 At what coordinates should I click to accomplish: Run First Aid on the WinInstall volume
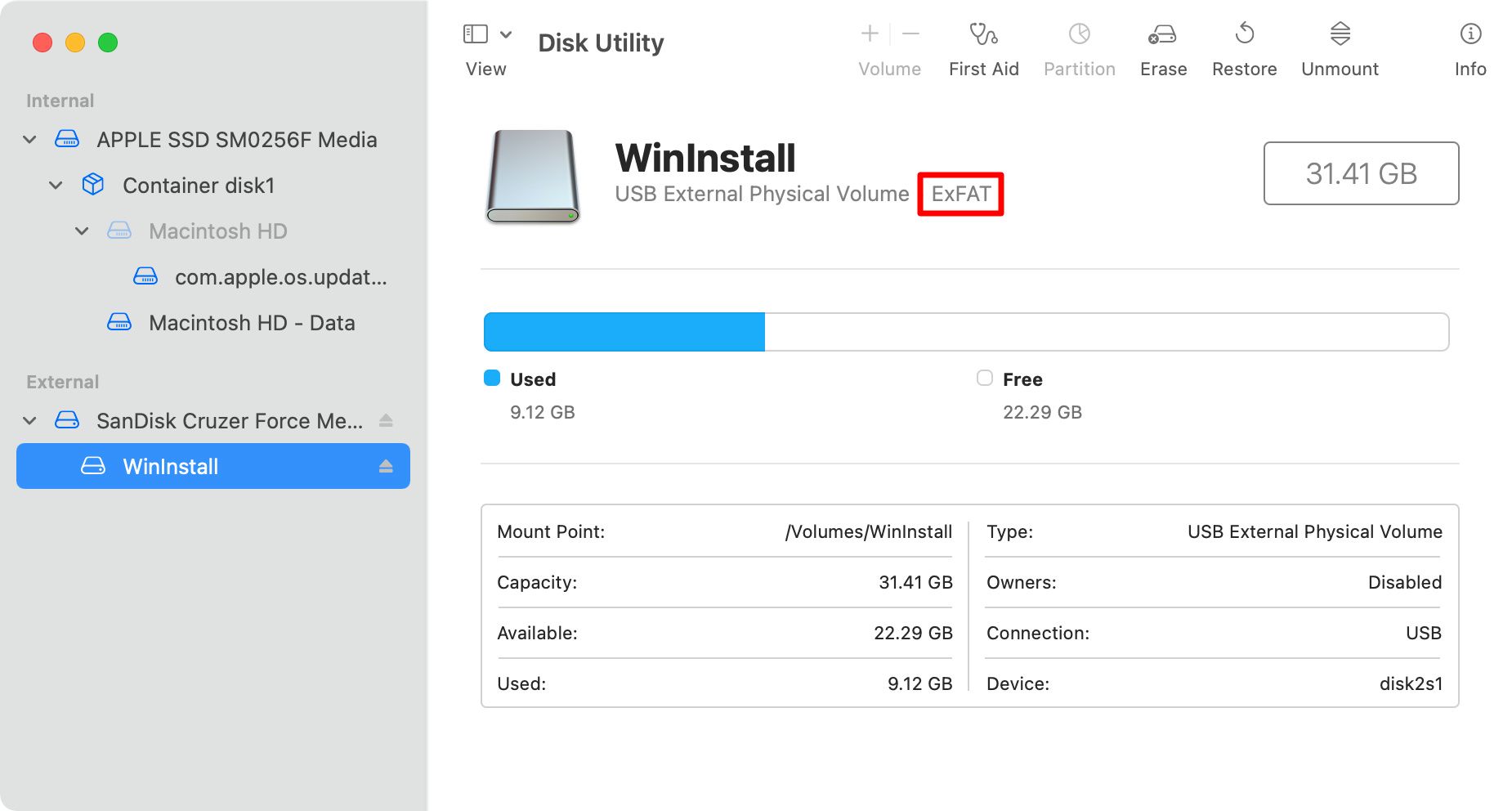pyautogui.click(x=983, y=45)
